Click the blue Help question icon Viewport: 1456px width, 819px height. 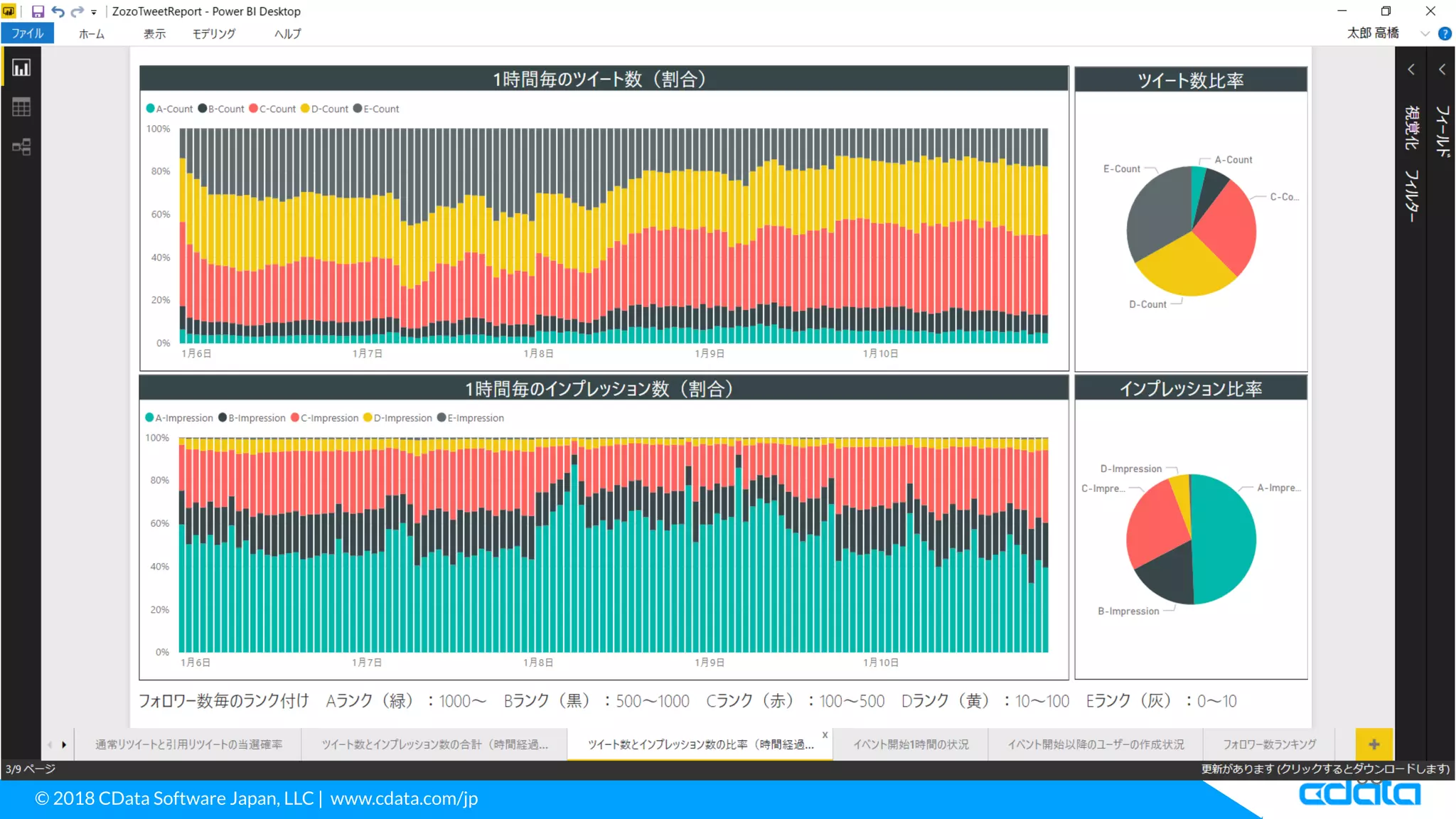[x=1445, y=33]
